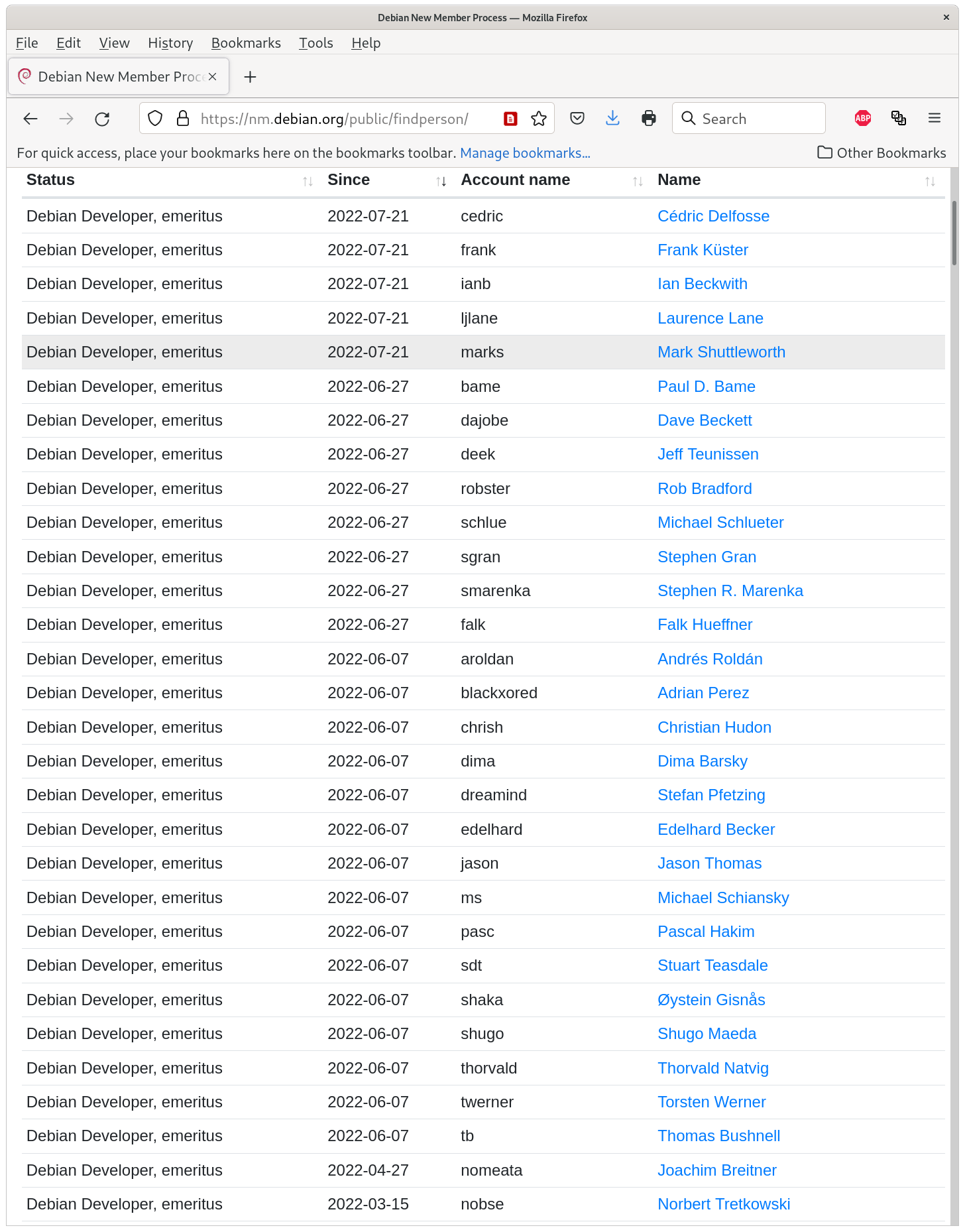965x1232 pixels.
Task: Close the Debian New Member Process tab
Action: 213,77
